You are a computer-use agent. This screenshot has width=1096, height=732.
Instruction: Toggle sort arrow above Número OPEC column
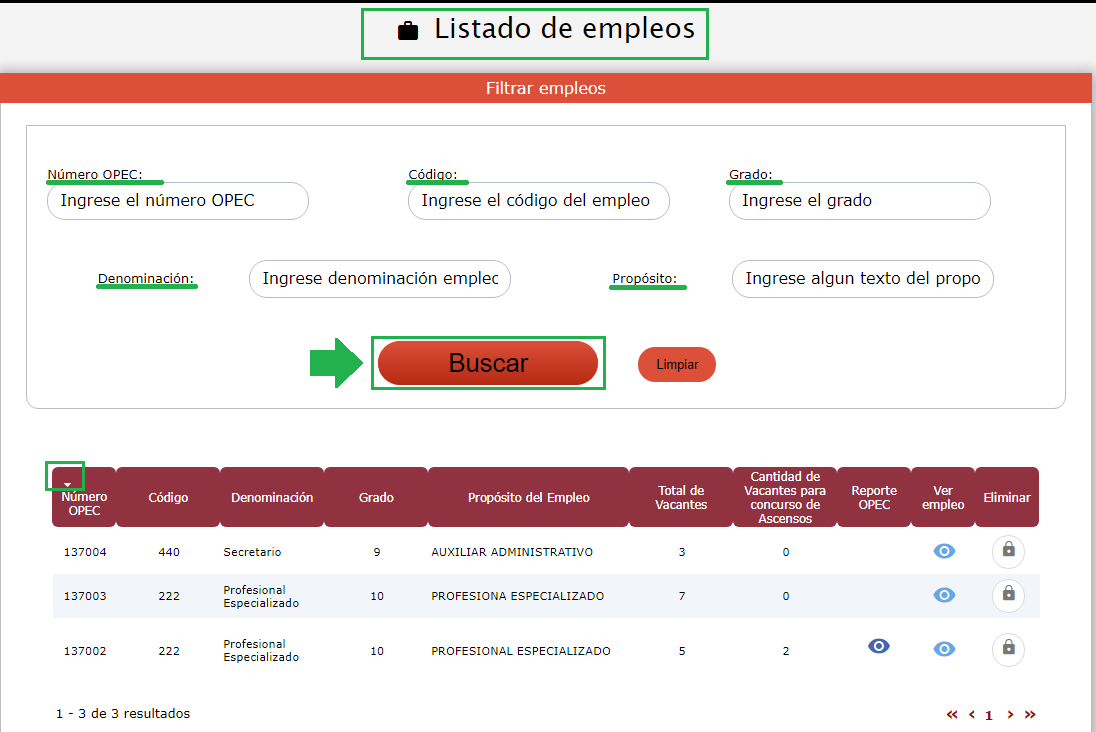click(67, 484)
